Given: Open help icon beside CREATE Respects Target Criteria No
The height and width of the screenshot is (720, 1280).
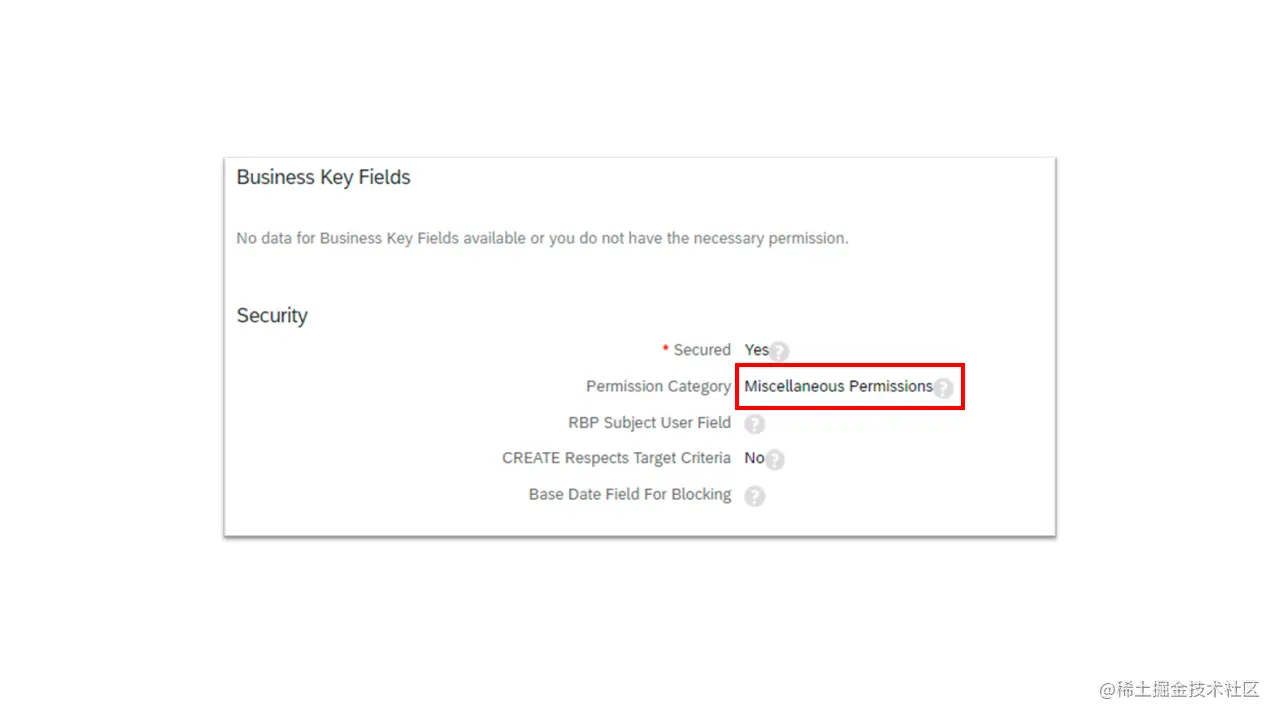Looking at the screenshot, I should (x=775, y=460).
